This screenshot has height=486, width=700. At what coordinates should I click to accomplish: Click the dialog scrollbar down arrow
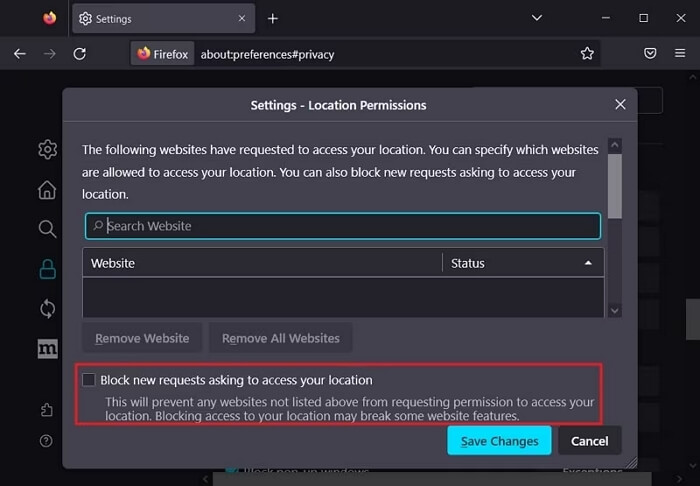[x=615, y=311]
